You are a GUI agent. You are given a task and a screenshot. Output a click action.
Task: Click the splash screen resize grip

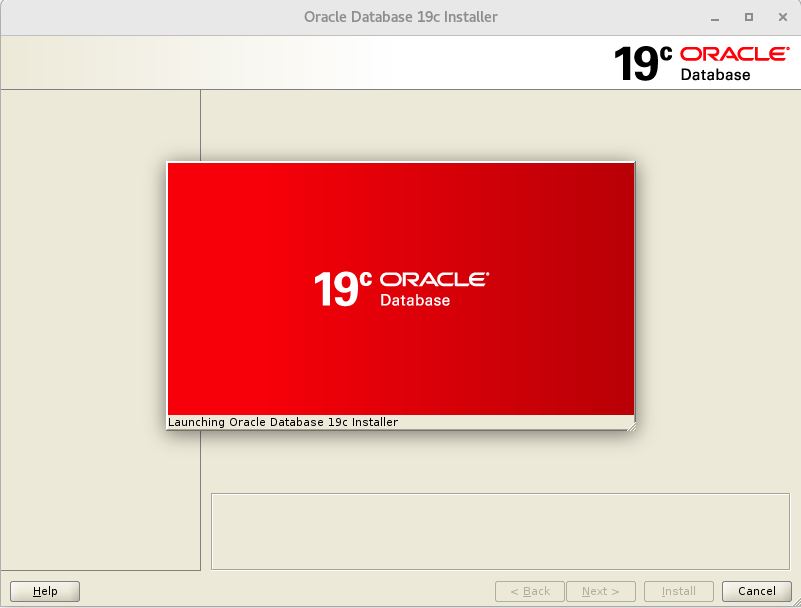[x=631, y=426]
